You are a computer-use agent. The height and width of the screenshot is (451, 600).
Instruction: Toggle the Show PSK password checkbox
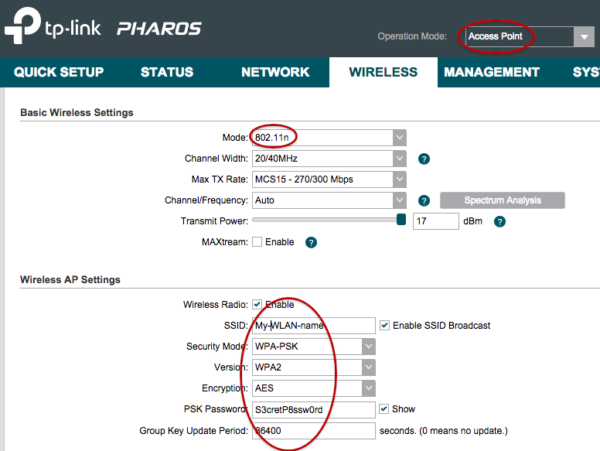[x=384, y=409]
